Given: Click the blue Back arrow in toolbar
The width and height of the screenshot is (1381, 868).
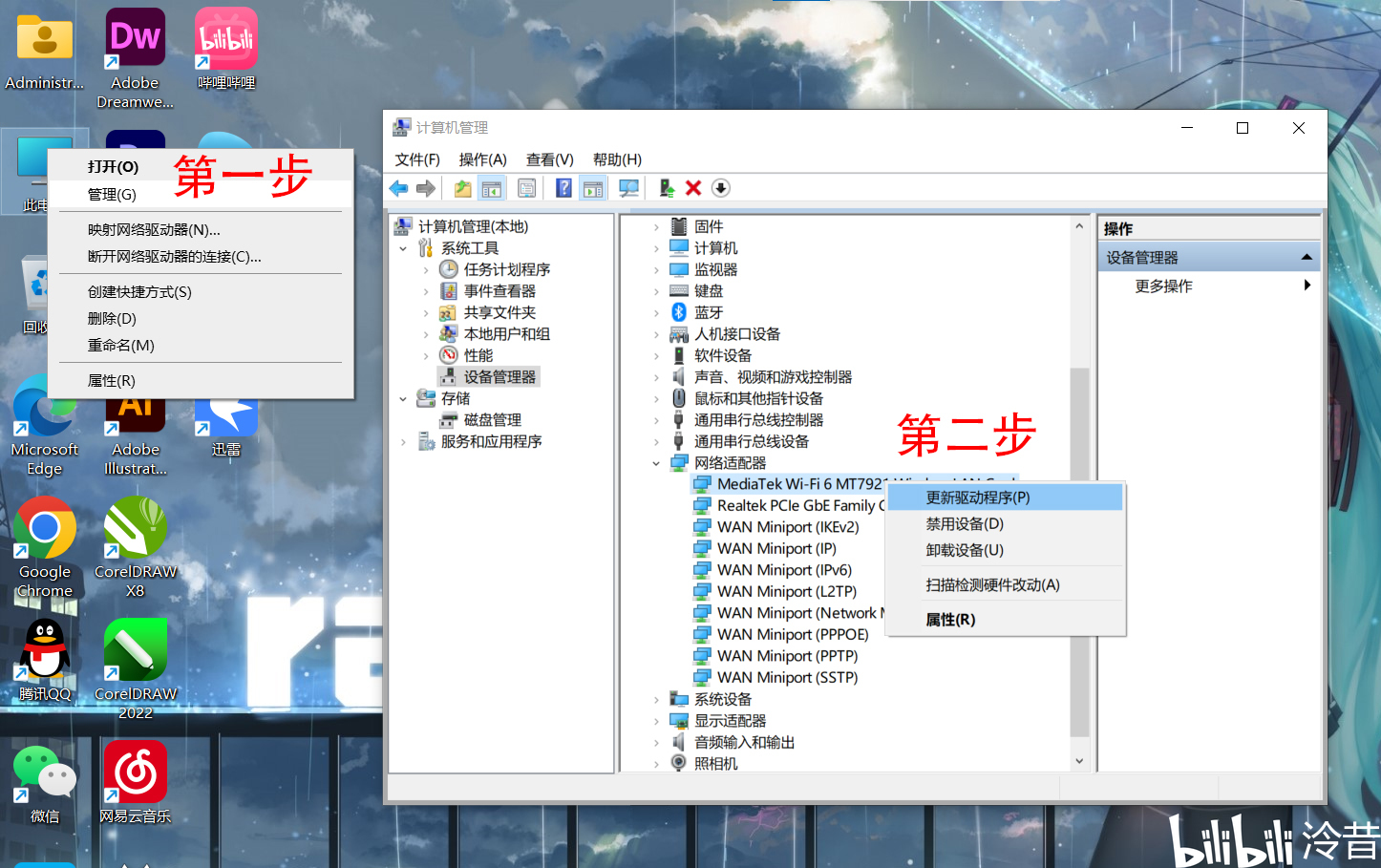Looking at the screenshot, I should pos(399,188).
